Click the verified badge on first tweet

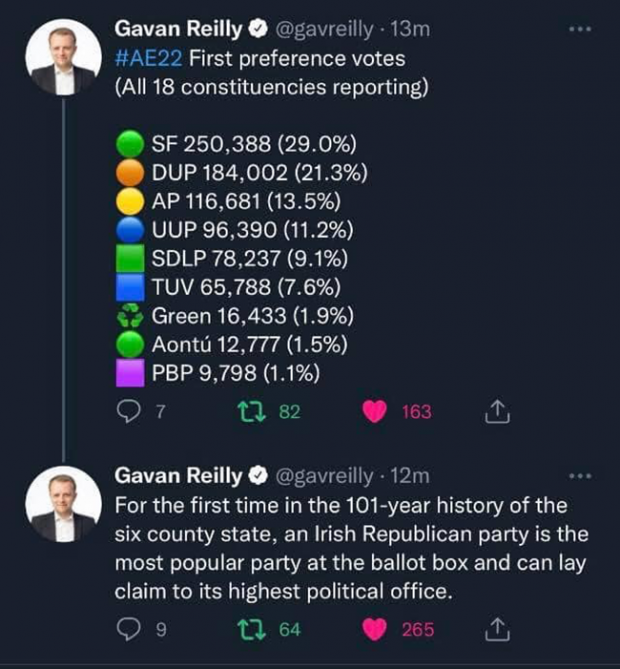point(258,29)
